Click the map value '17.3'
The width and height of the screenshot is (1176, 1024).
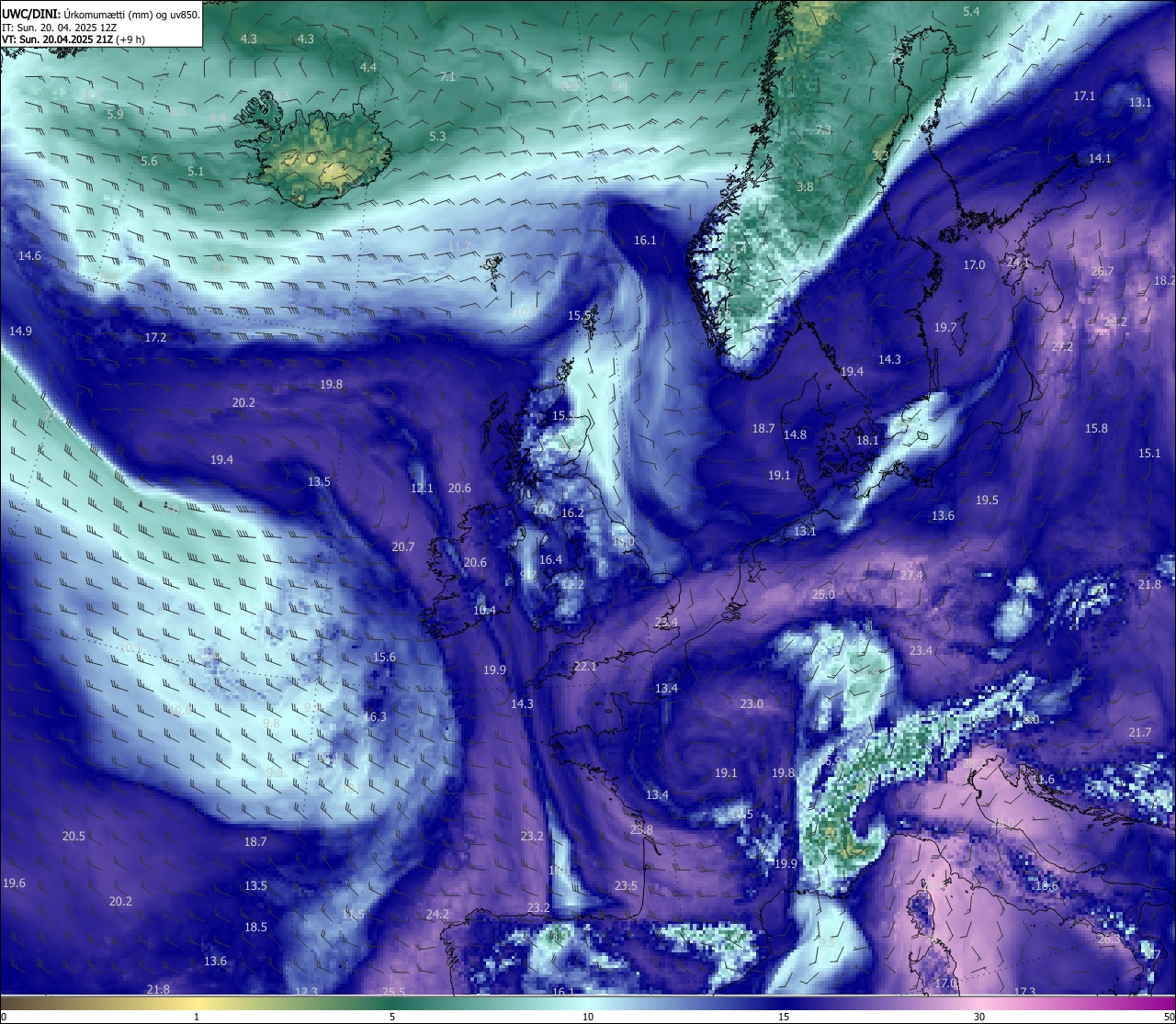pos(1024,992)
